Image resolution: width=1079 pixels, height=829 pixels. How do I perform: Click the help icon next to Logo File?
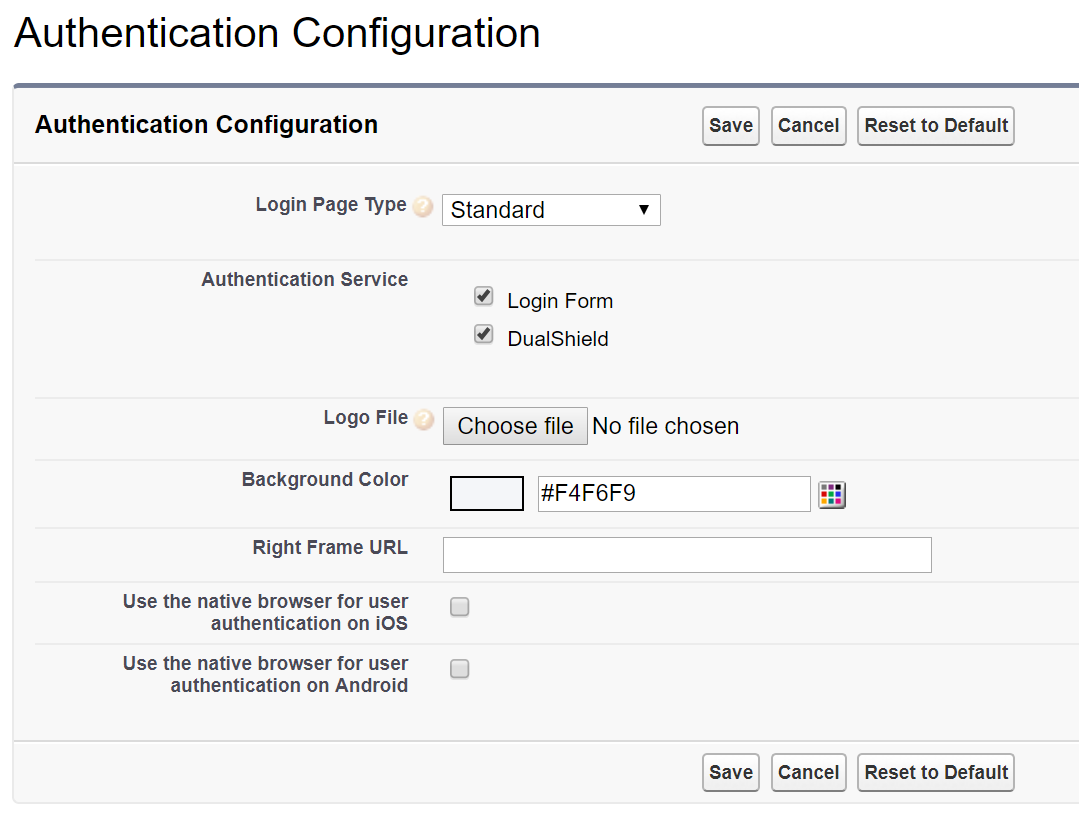pyautogui.click(x=424, y=420)
